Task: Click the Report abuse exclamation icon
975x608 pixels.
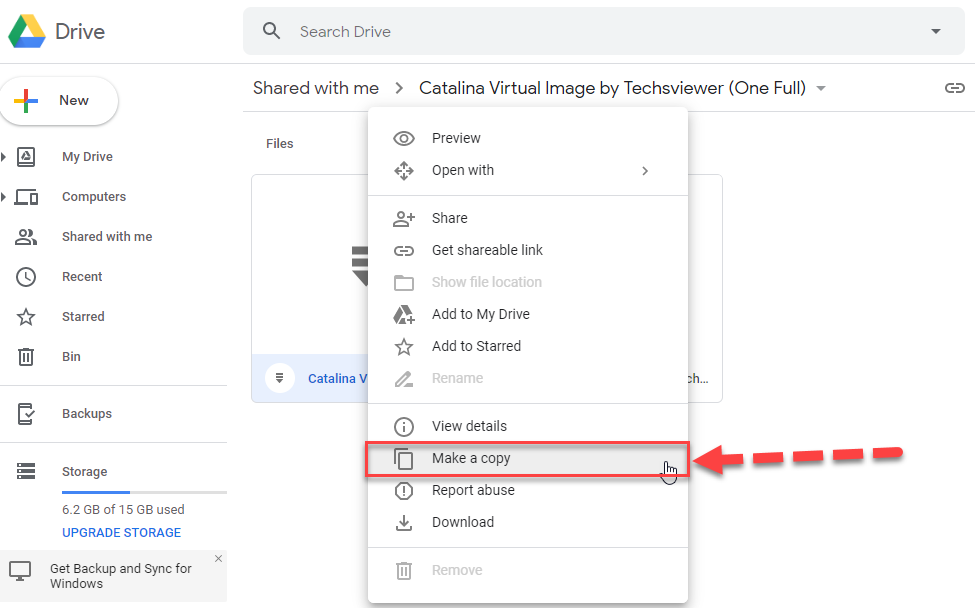Action: [404, 491]
